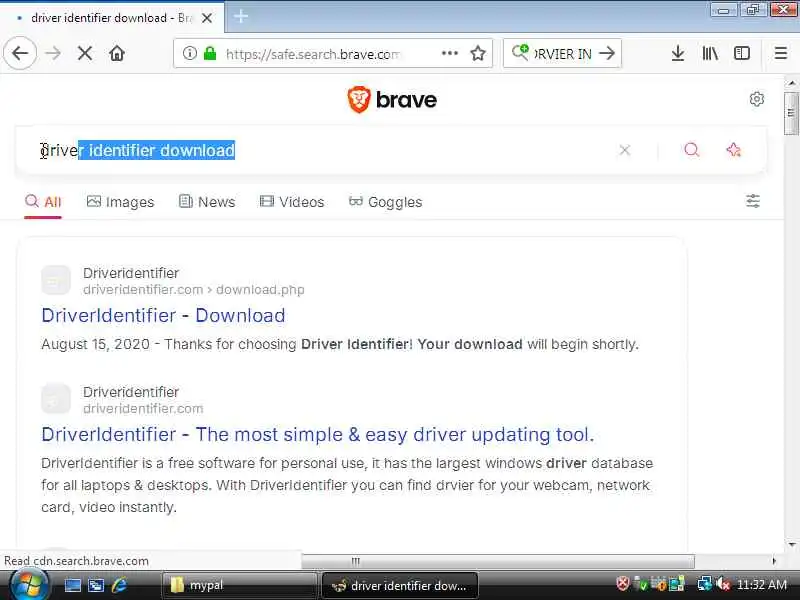Screen dimensions: 800x600
Task: Clear the search query with X
Action: coord(624,150)
